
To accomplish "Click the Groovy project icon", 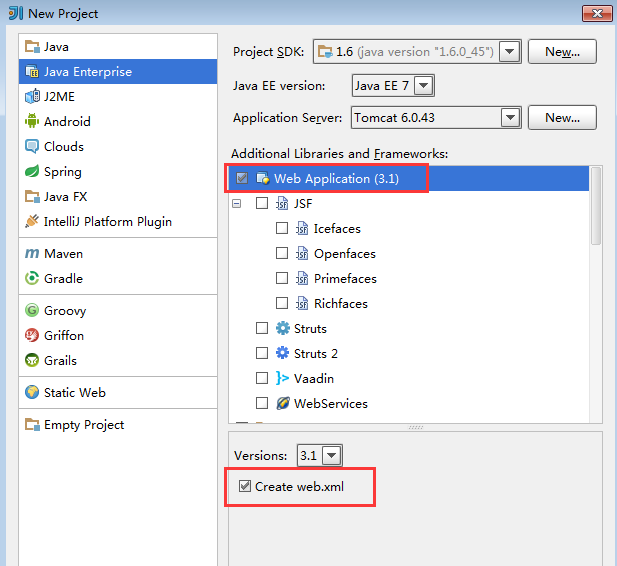I will 31,311.
